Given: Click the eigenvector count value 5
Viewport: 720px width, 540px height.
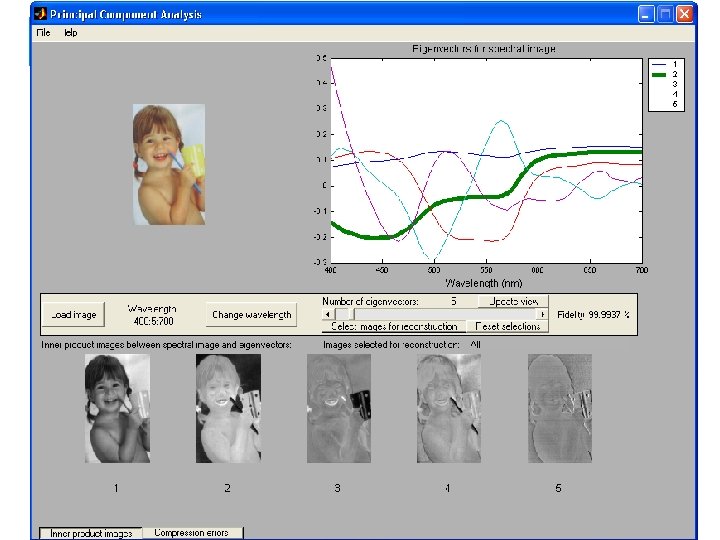Looking at the screenshot, I should [454, 301].
